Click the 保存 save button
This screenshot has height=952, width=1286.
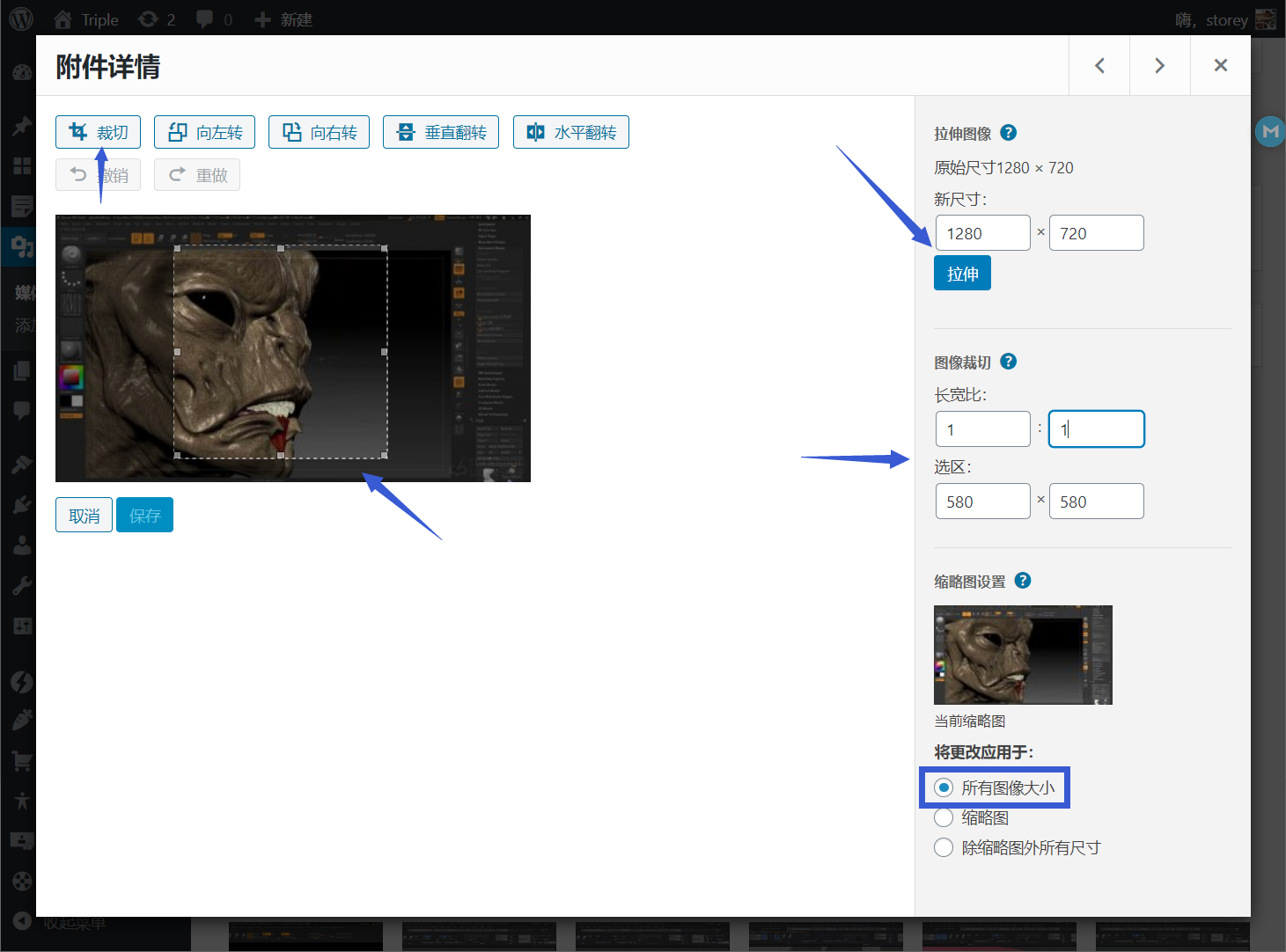144,516
